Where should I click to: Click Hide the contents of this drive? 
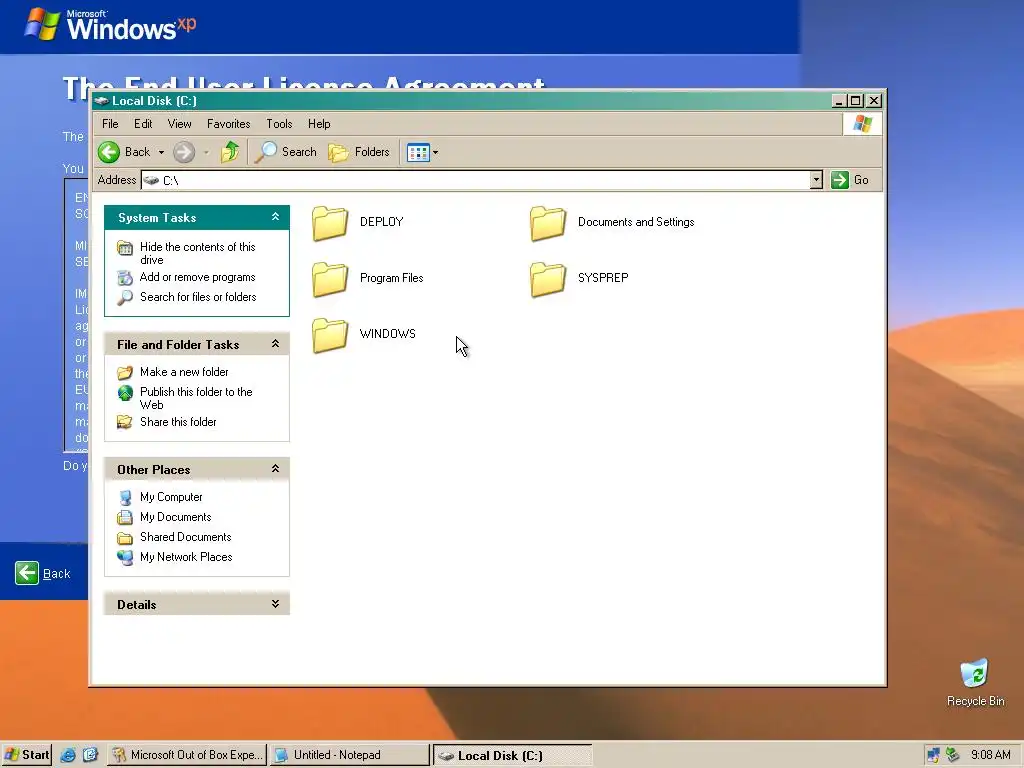click(x=197, y=253)
